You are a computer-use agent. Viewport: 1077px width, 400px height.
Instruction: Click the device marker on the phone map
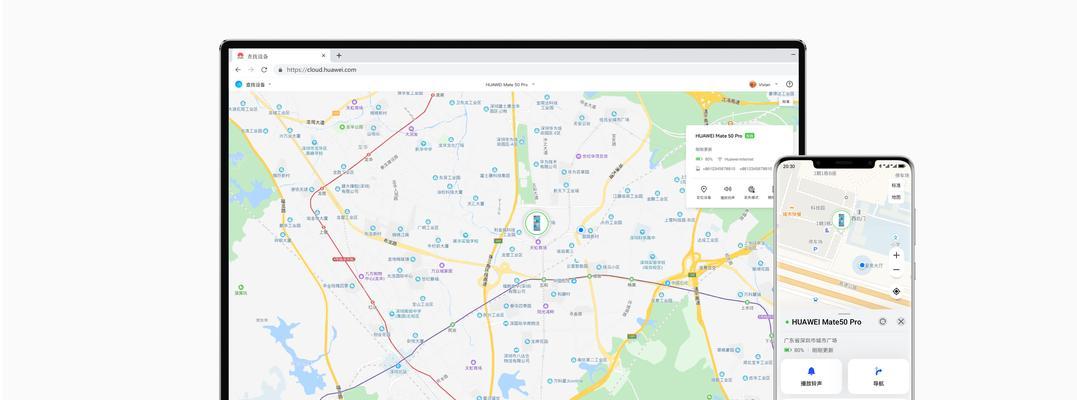(x=840, y=220)
